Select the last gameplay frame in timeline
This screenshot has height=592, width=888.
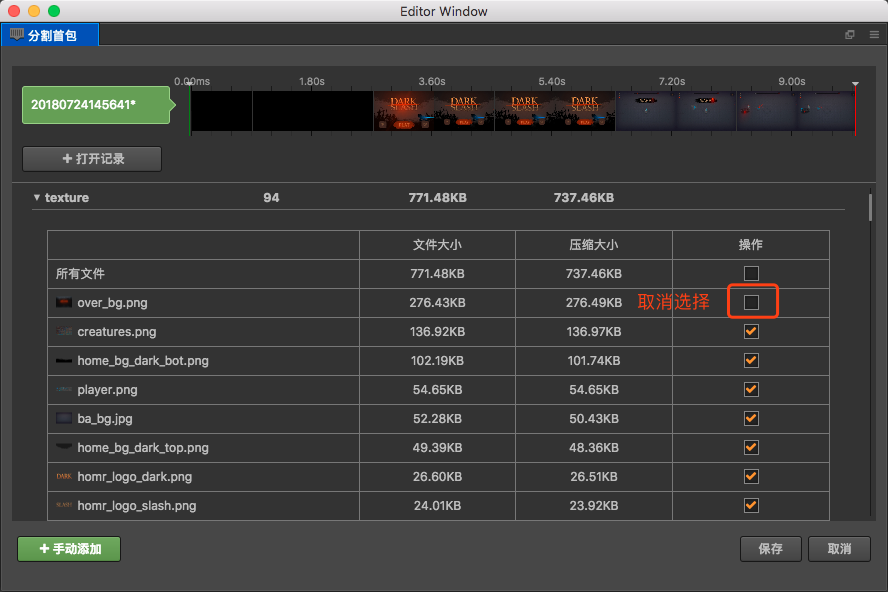[x=825, y=111]
